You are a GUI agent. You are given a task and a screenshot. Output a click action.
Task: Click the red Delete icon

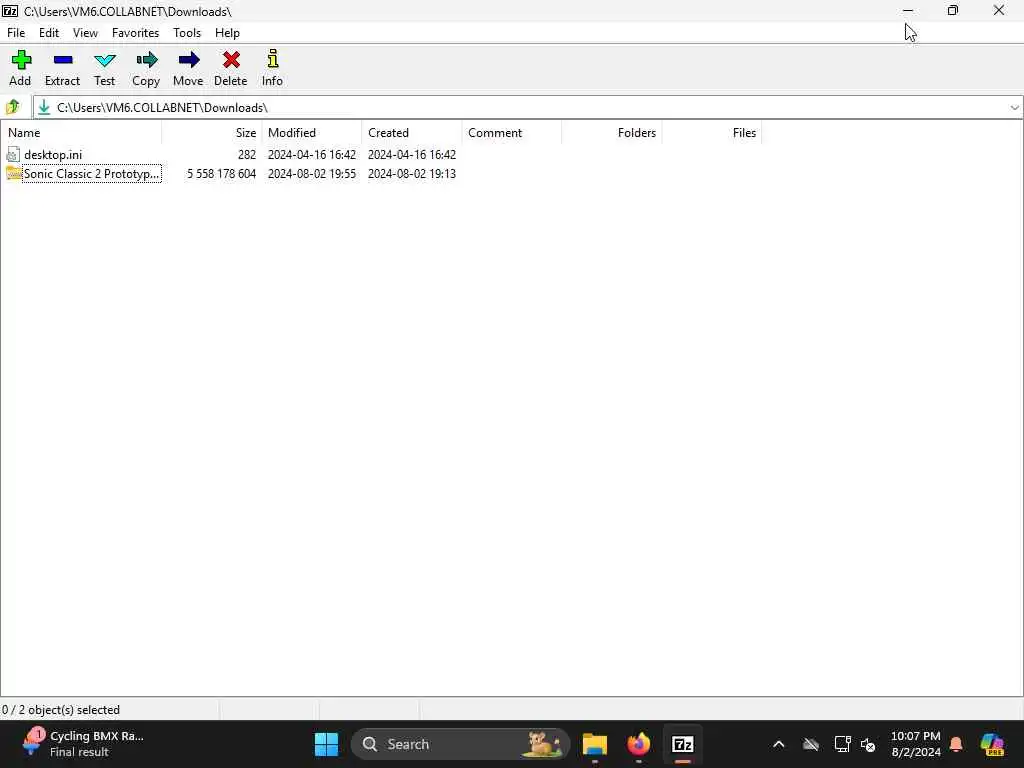[231, 60]
